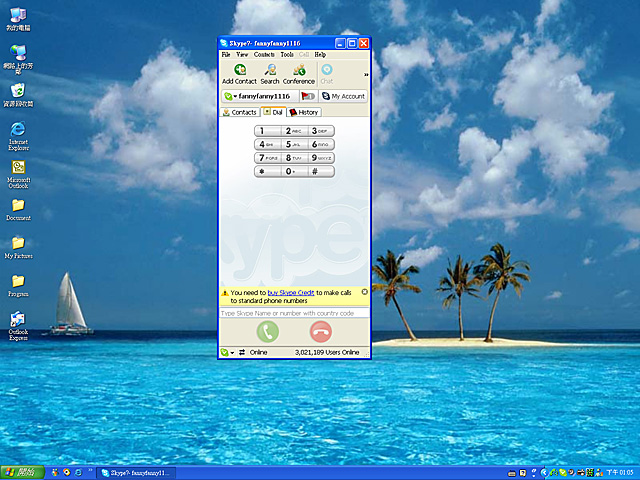Tap the star key on the keypad
Viewport: 640px width, 480px height.
pos(267,171)
